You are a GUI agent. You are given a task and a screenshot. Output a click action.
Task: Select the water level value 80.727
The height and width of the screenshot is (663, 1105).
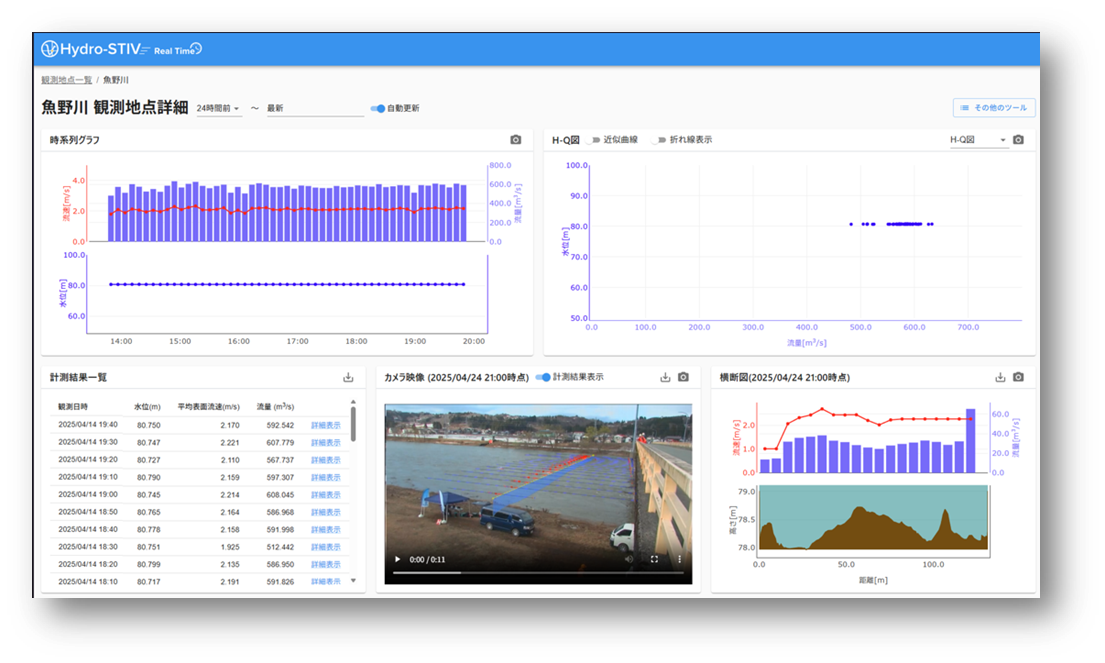[x=149, y=460]
